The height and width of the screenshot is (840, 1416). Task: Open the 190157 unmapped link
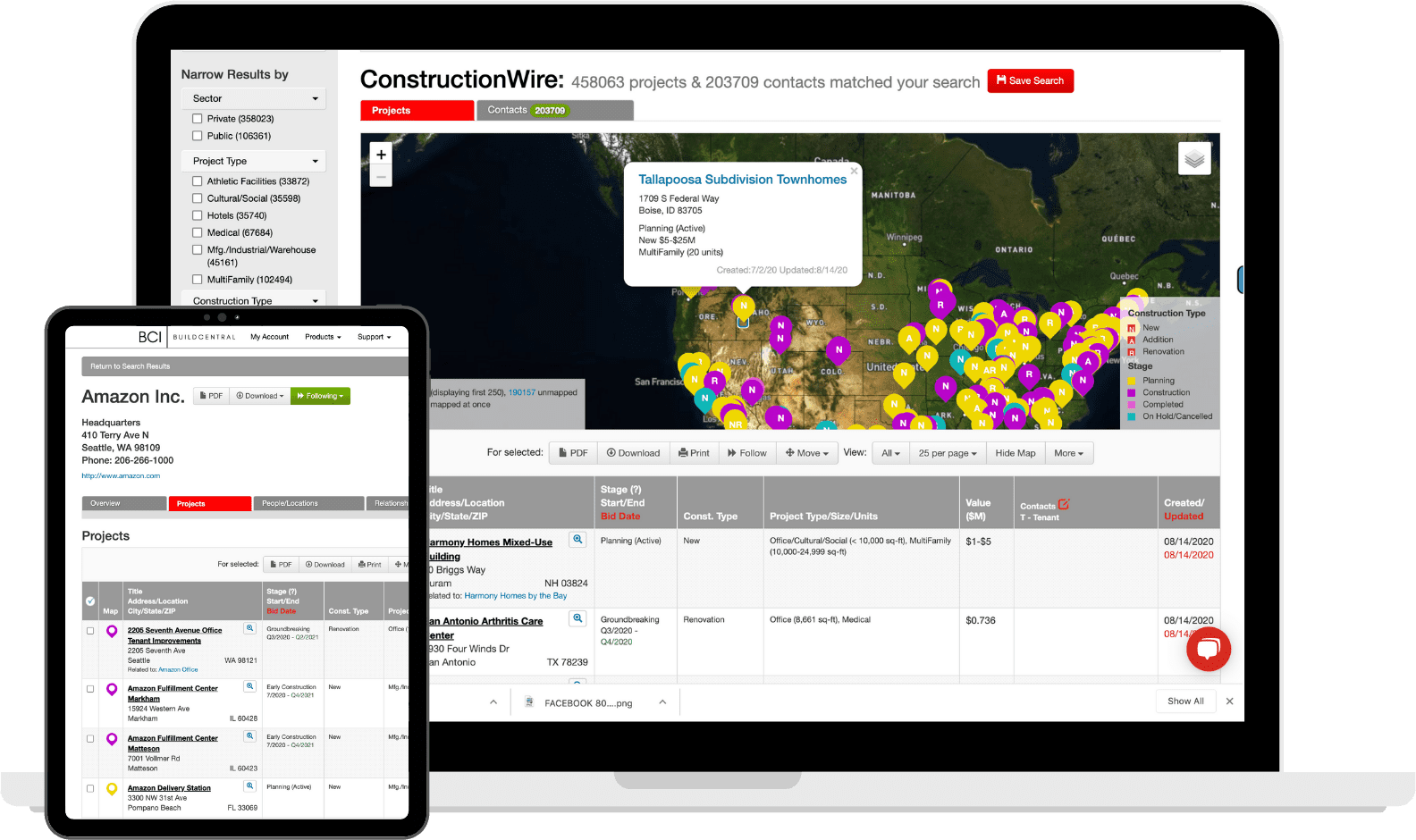pos(522,392)
